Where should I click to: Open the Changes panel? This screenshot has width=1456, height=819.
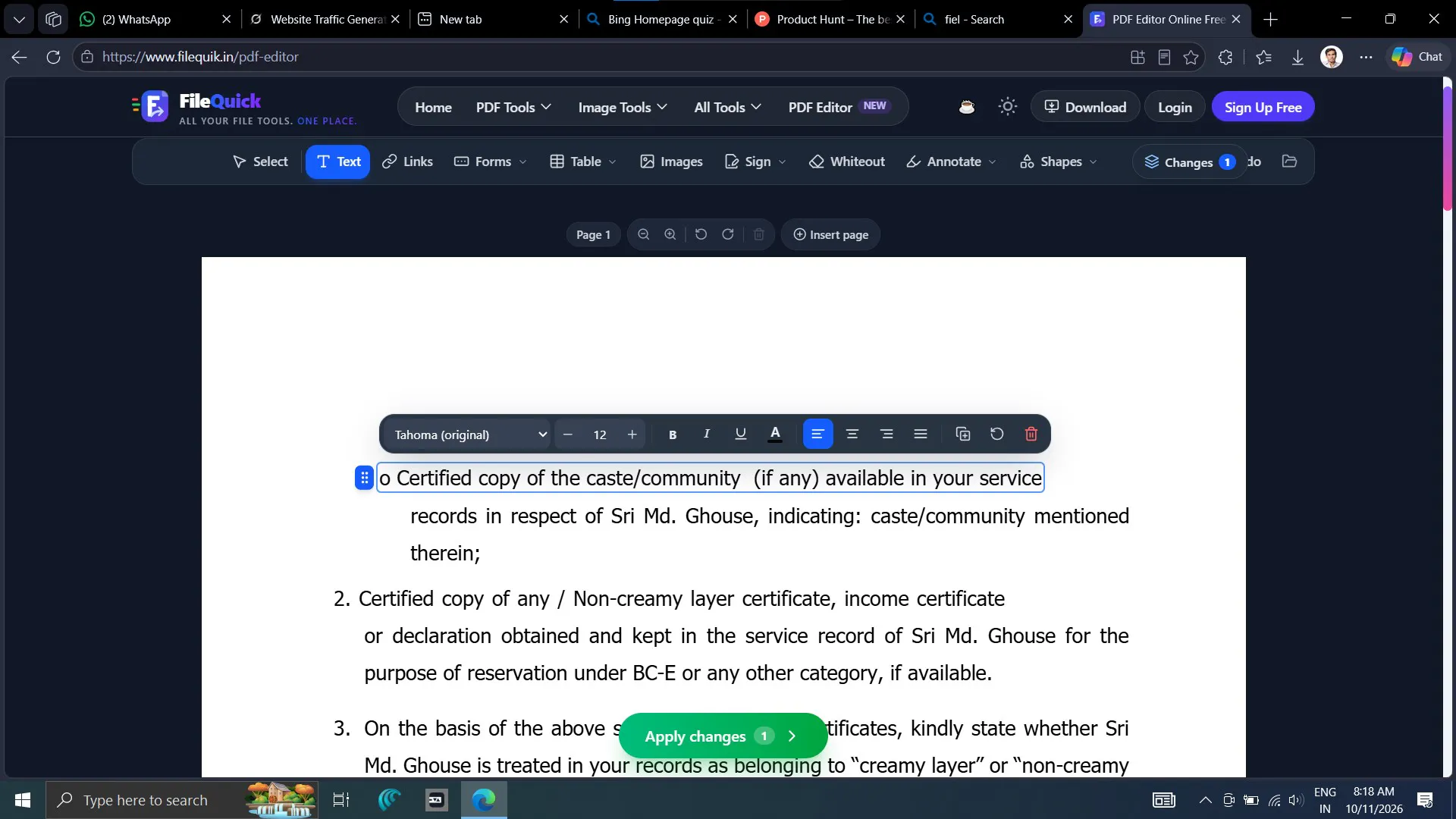1189,162
